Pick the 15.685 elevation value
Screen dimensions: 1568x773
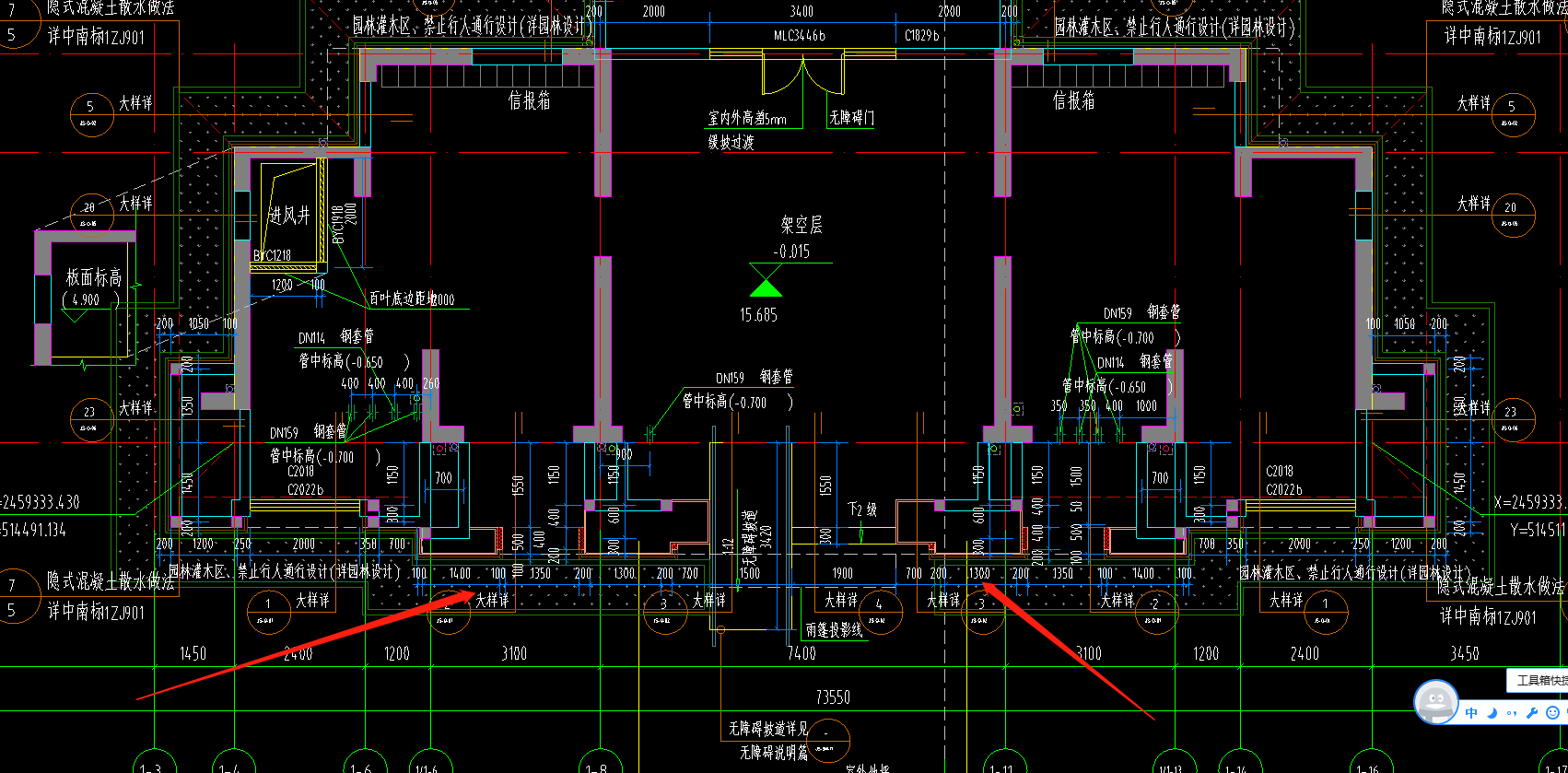[x=758, y=315]
